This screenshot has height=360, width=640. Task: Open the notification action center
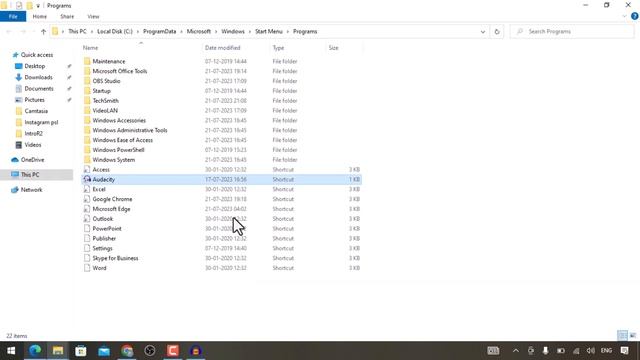pos(624,351)
